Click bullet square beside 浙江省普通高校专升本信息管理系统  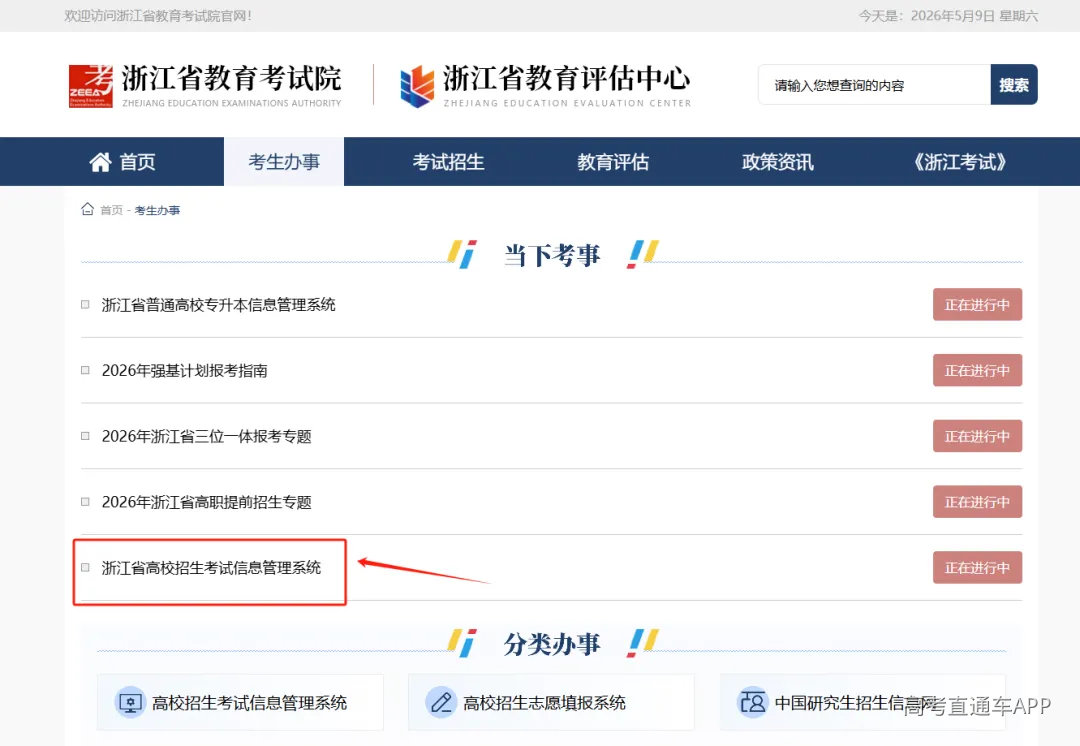pos(85,304)
